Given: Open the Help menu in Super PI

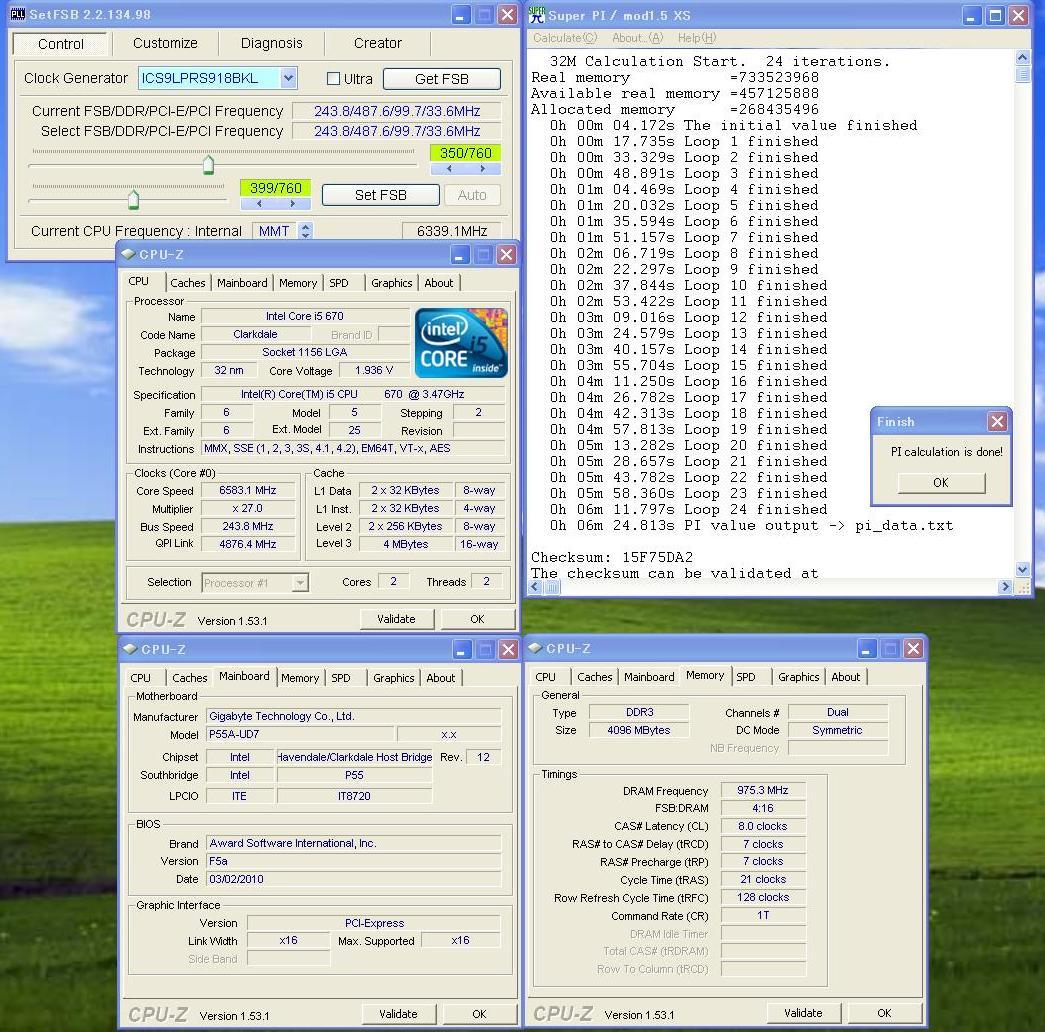Looking at the screenshot, I should [697, 38].
